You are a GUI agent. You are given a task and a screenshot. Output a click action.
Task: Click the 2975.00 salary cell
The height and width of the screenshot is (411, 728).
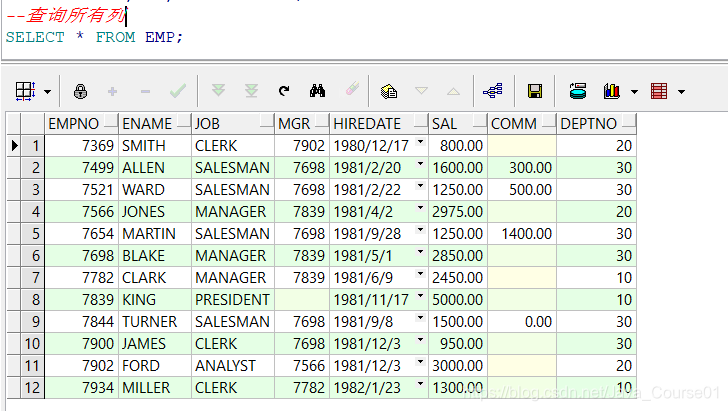(458, 212)
